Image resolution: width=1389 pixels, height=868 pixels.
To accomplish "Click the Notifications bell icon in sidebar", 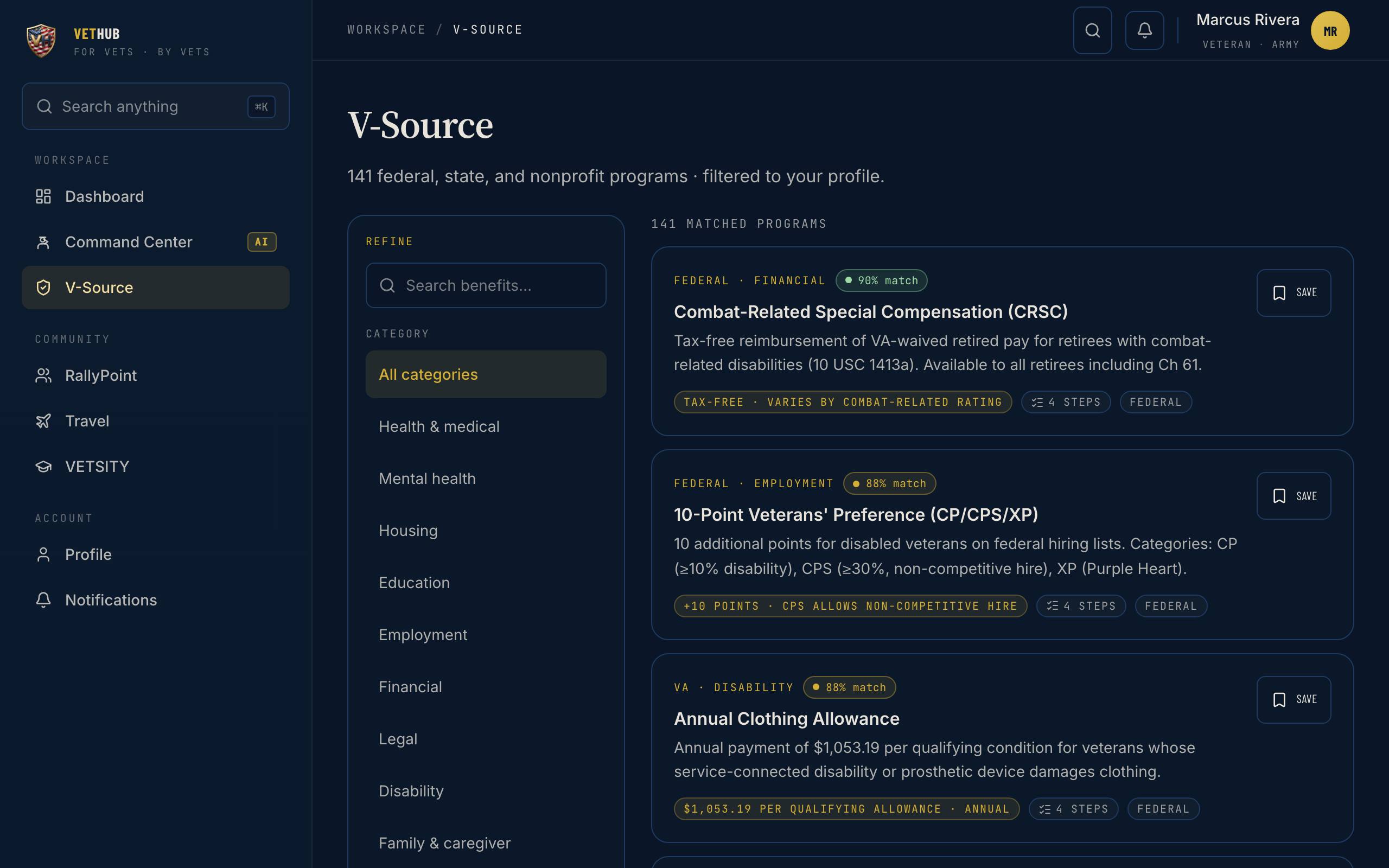I will point(43,600).
